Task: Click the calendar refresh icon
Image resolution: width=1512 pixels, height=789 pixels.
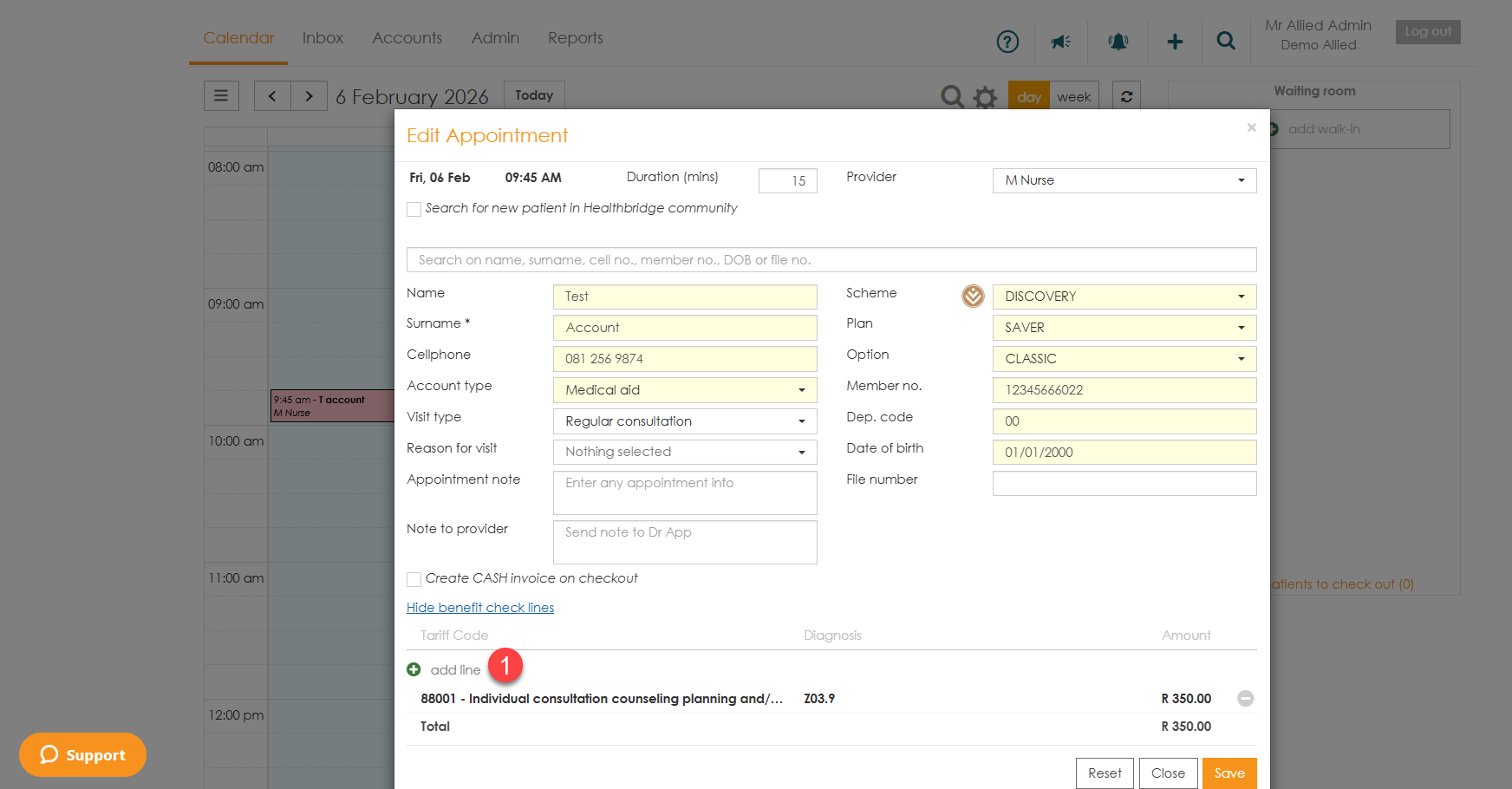Action: 1126,96
